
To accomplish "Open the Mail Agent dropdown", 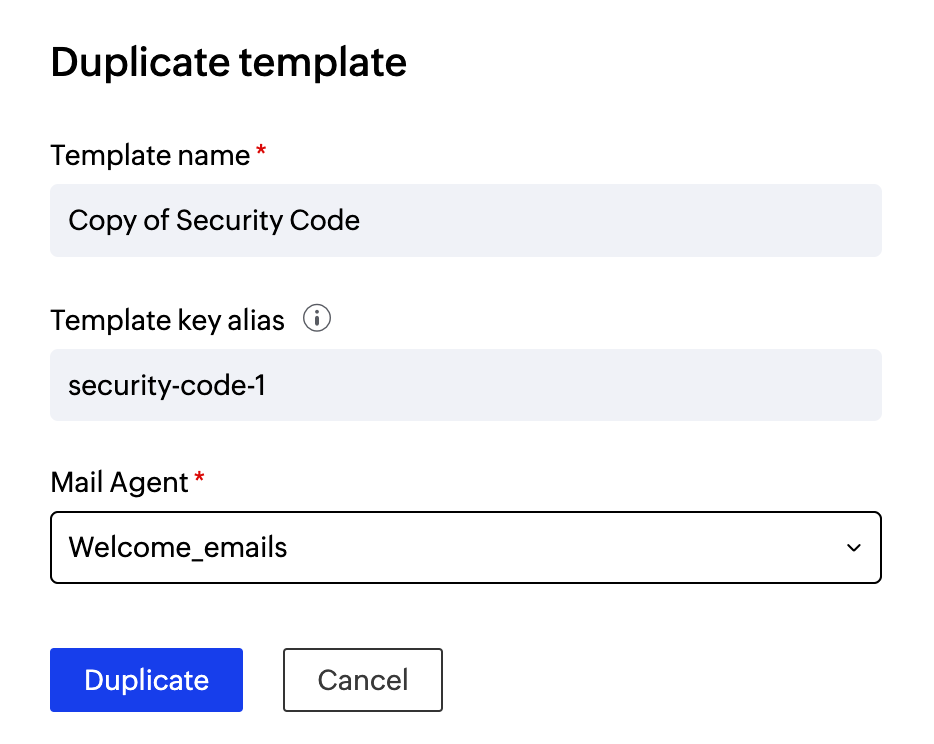I will tap(465, 548).
